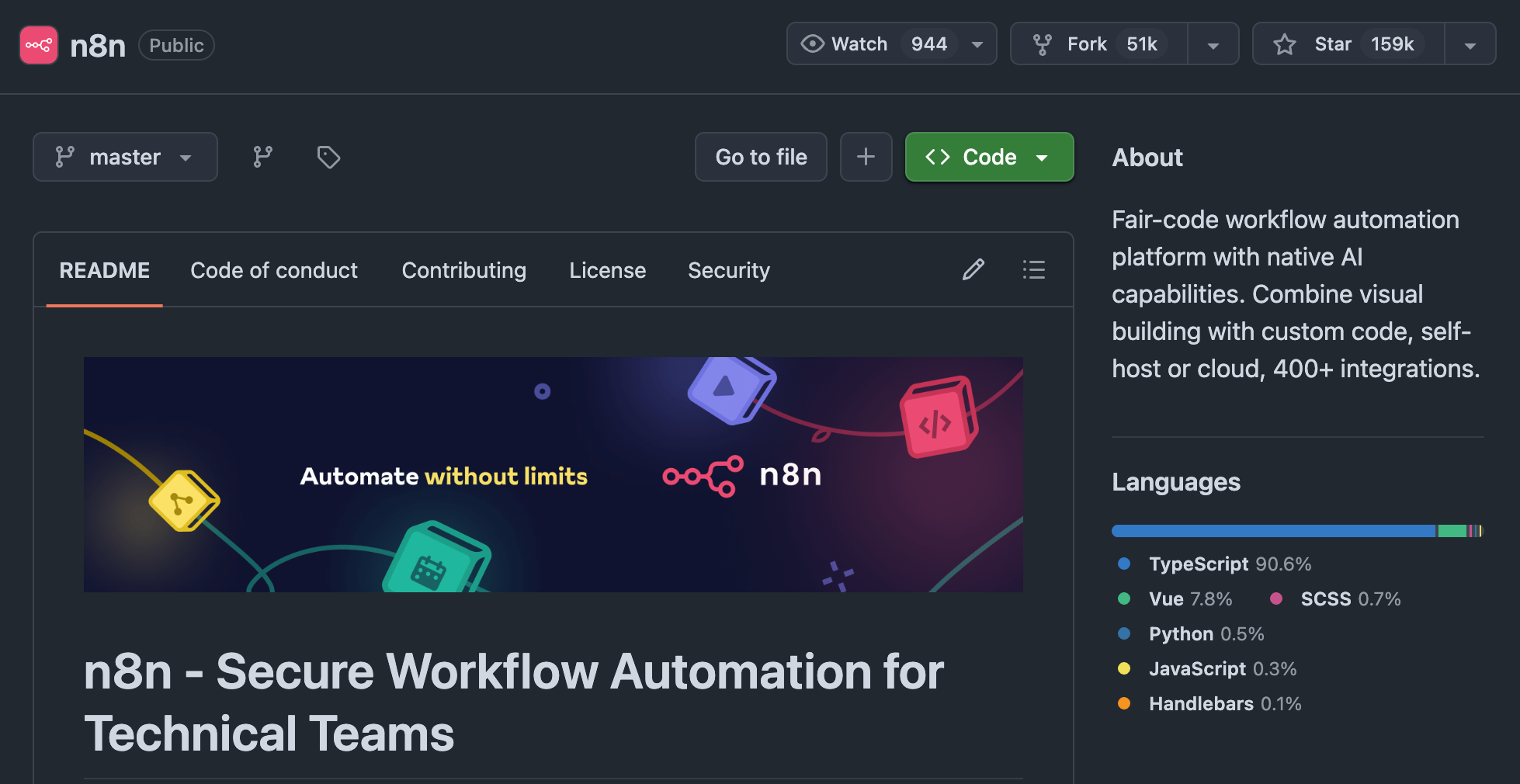This screenshot has height=784, width=1520.
Task: Click the 159k star count
Action: (1392, 43)
